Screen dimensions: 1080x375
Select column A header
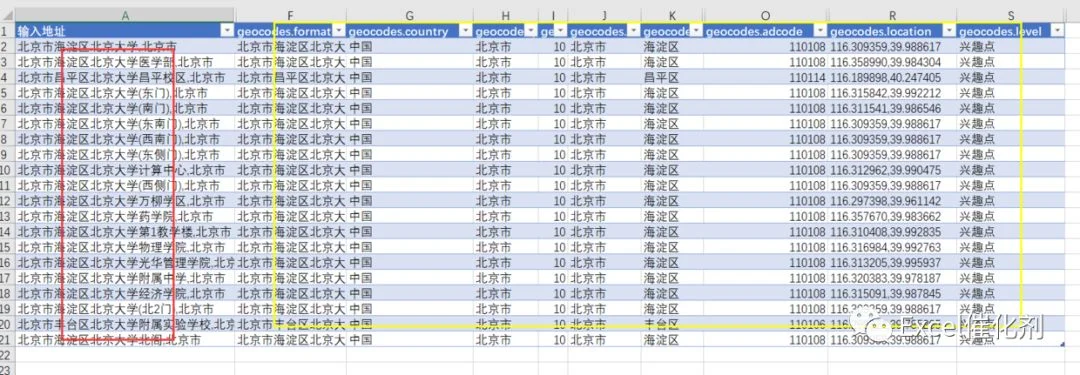(125, 15)
